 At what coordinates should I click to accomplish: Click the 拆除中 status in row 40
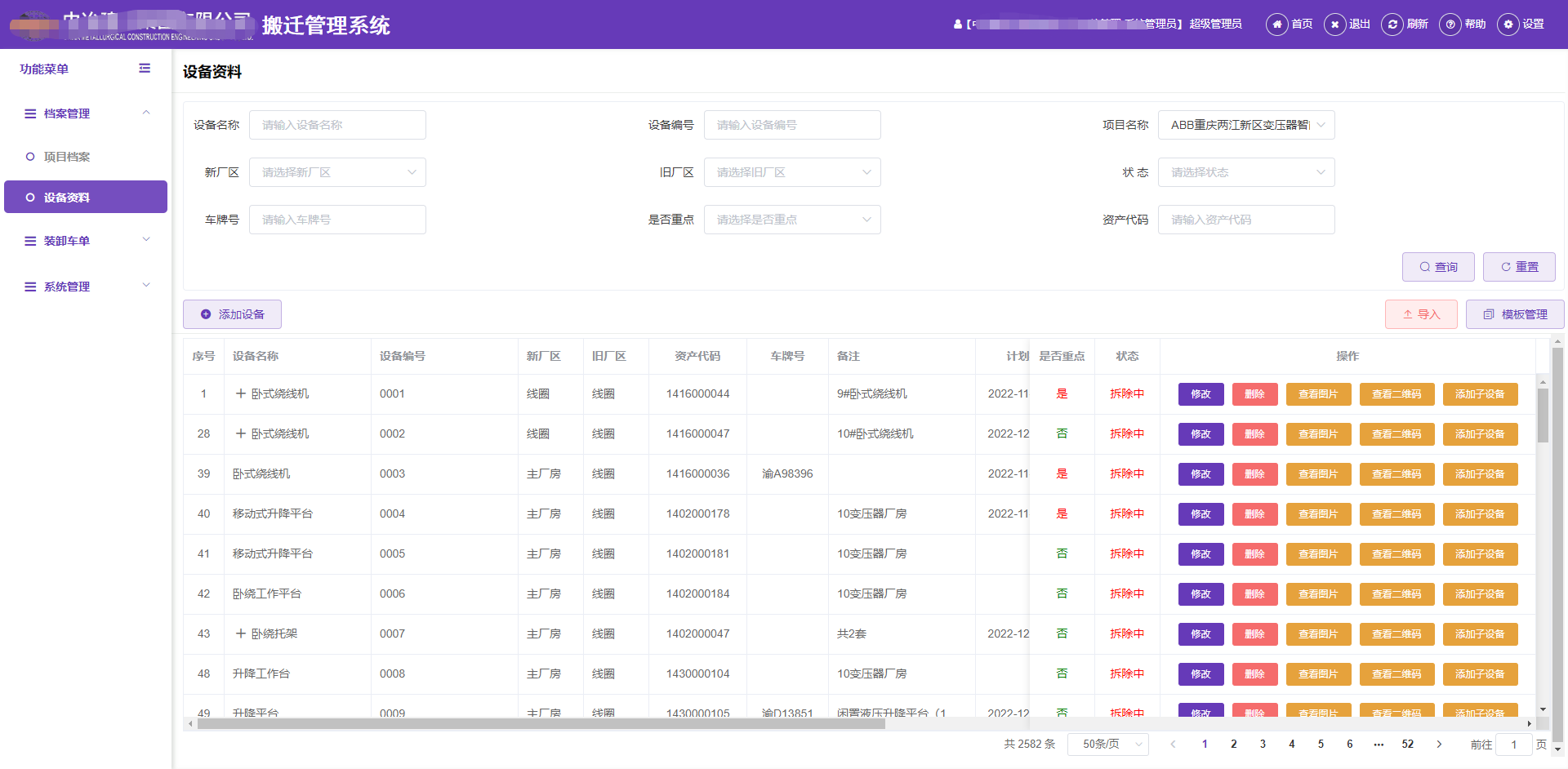pyautogui.click(x=1127, y=513)
